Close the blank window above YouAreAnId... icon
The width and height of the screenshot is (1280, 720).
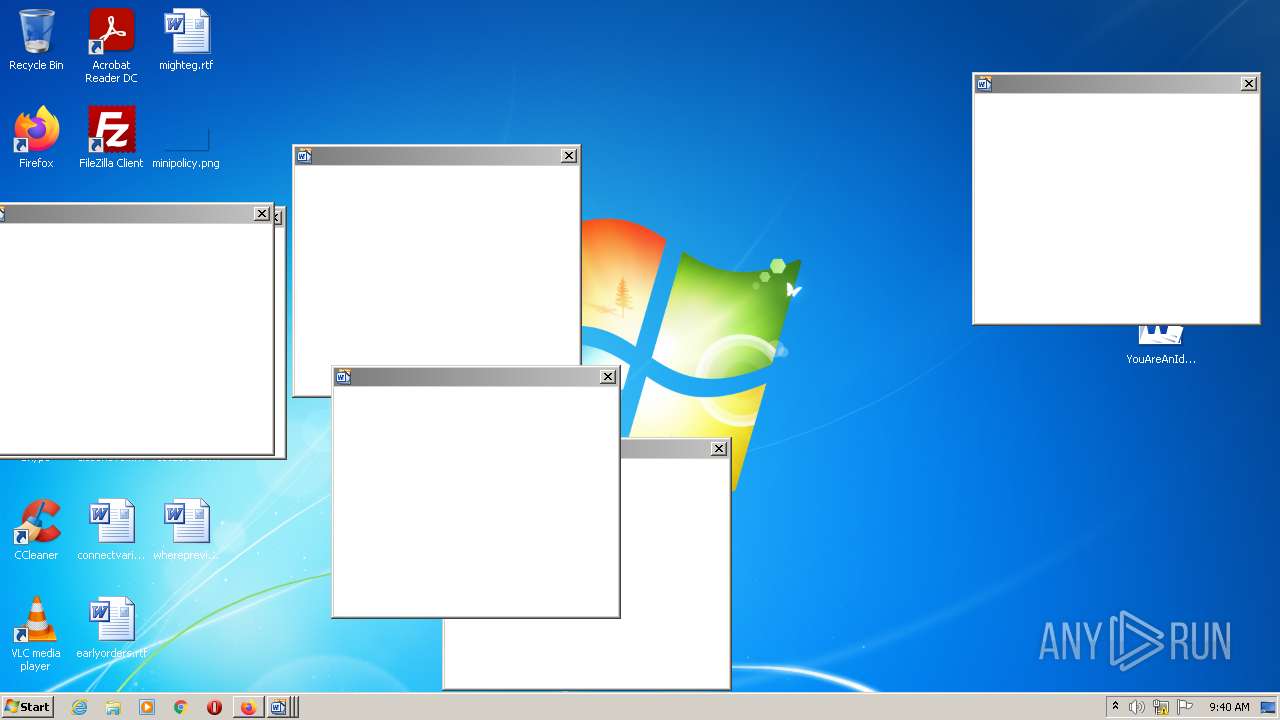pos(1248,84)
